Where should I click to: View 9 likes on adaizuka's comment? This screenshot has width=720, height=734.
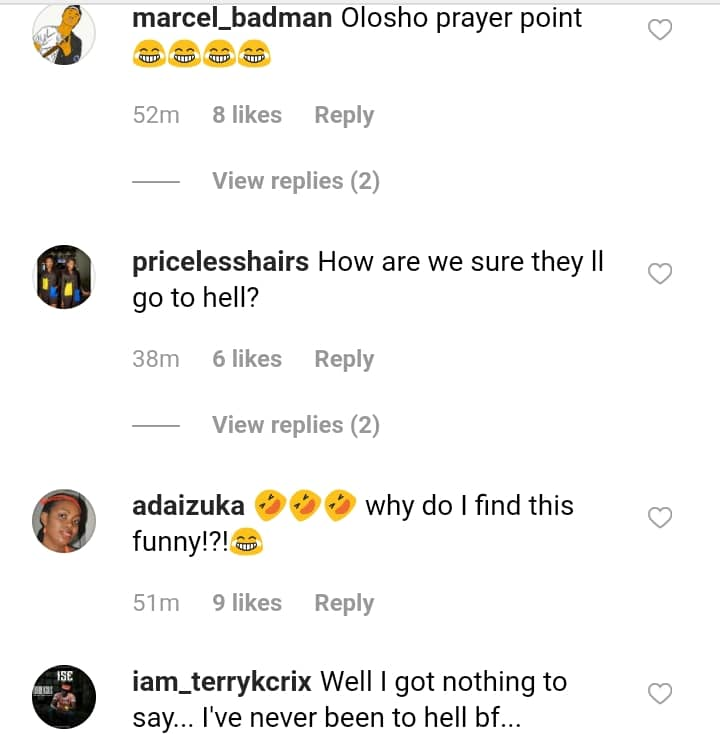247,603
